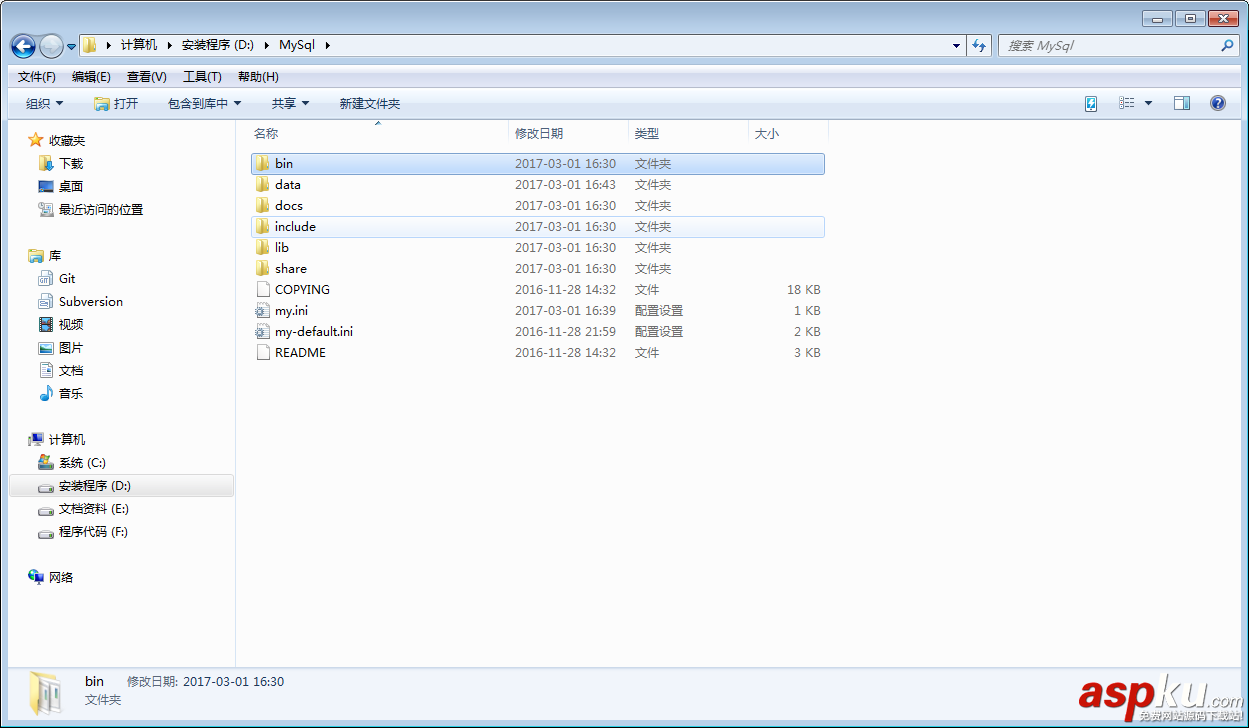Viewport: 1249px width, 728px height.
Task: Toggle the preview pane
Action: (x=1182, y=104)
